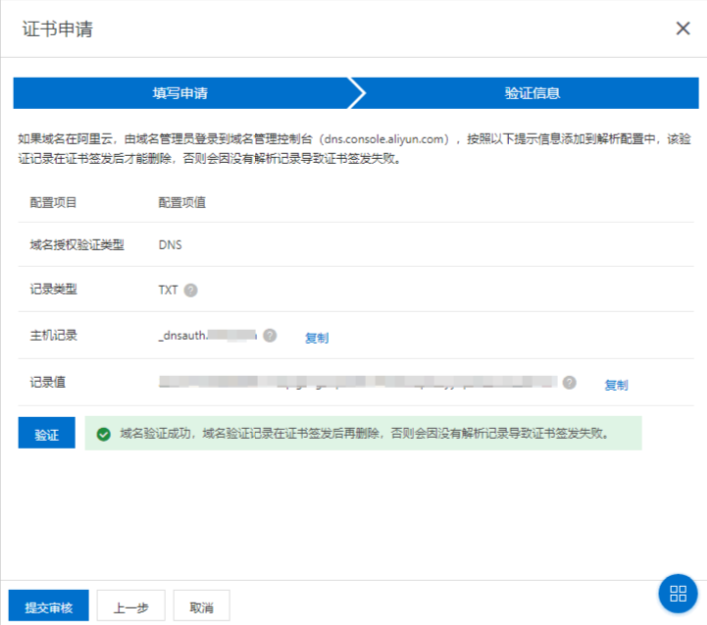The image size is (707, 625).
Task: Select the 填写申请 step tab
Action: [x=180, y=93]
